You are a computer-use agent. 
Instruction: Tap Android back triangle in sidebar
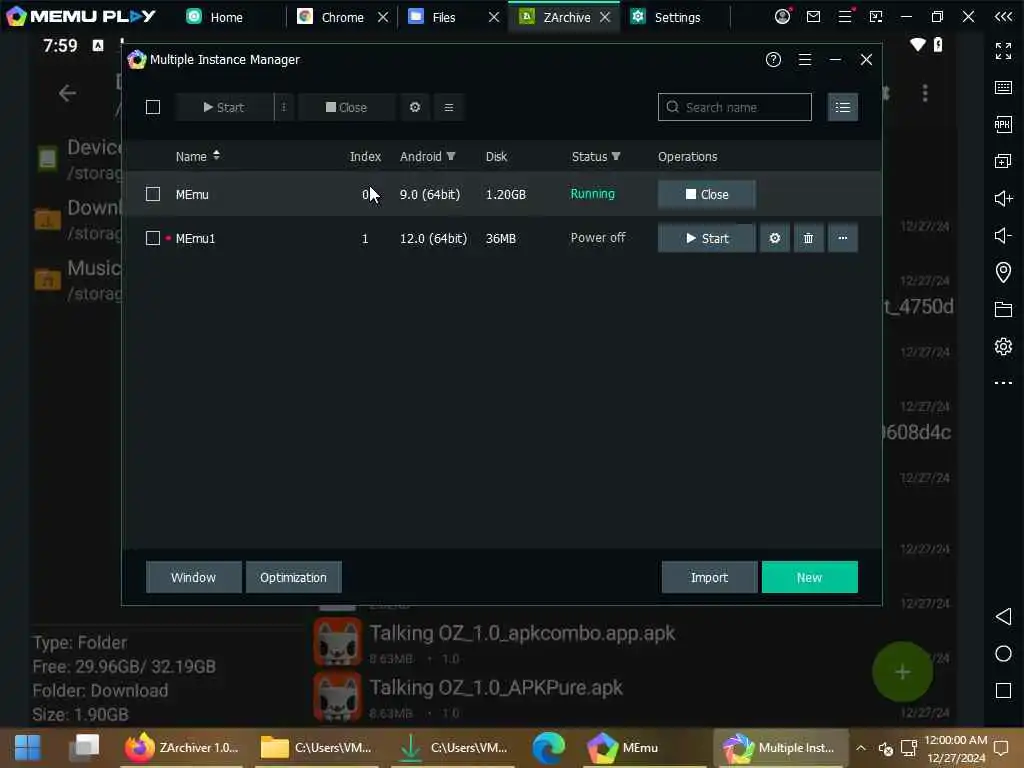pyautogui.click(x=1003, y=616)
